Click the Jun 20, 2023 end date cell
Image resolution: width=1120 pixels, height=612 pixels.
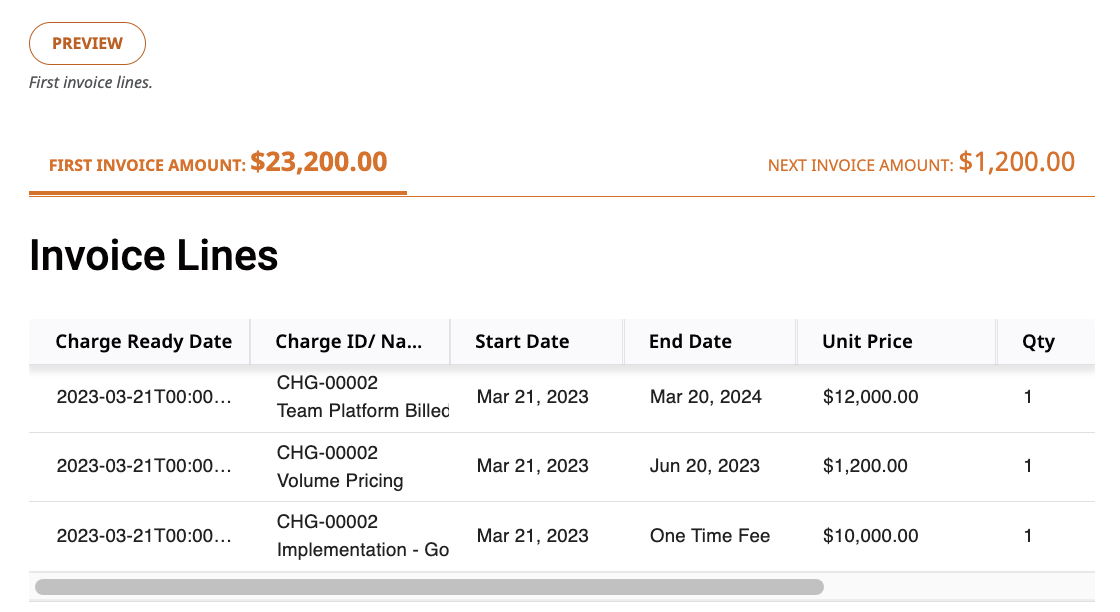[704, 466]
